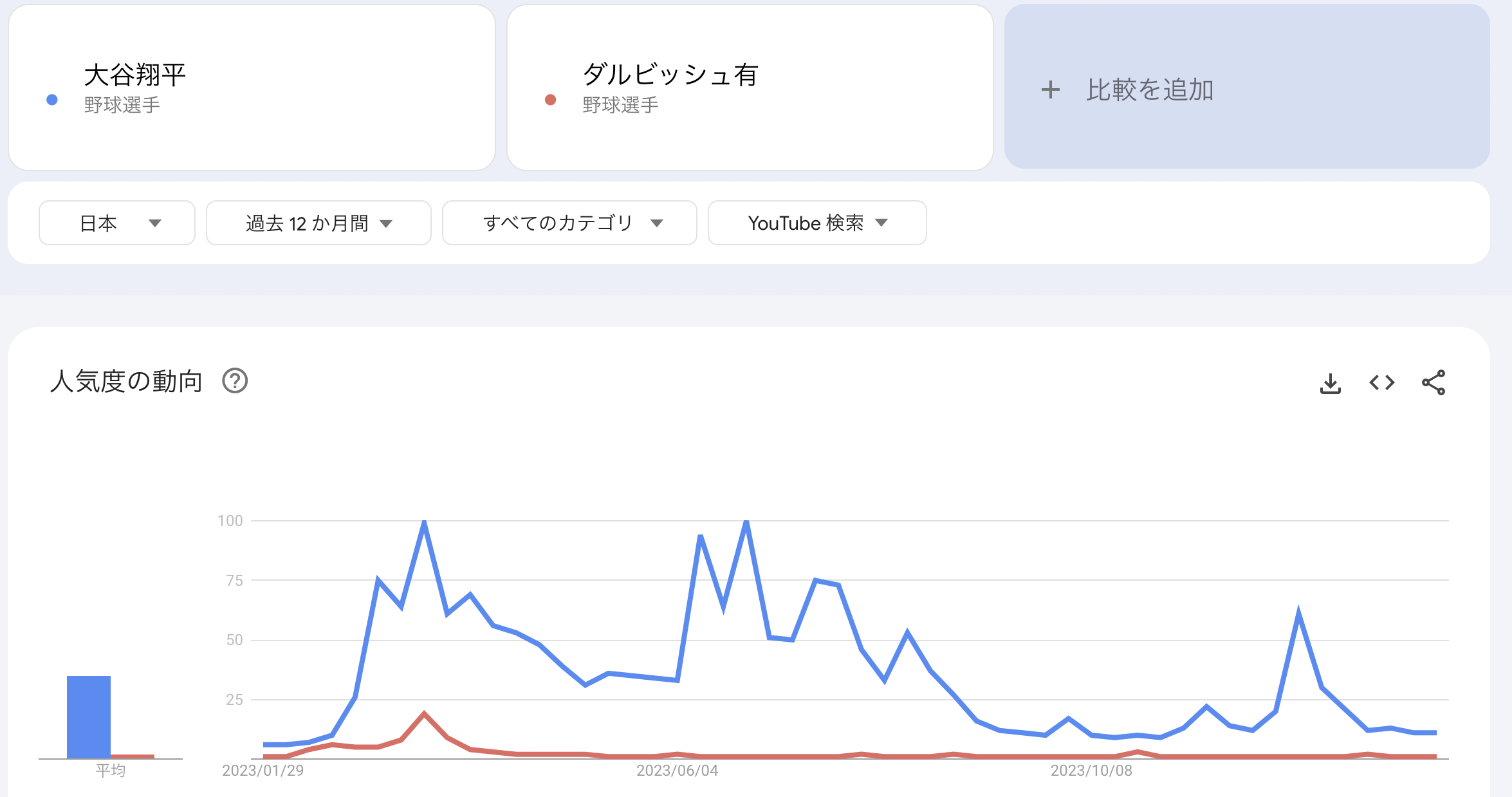Click the share chart icon
The width and height of the screenshot is (1512, 797).
[1434, 383]
